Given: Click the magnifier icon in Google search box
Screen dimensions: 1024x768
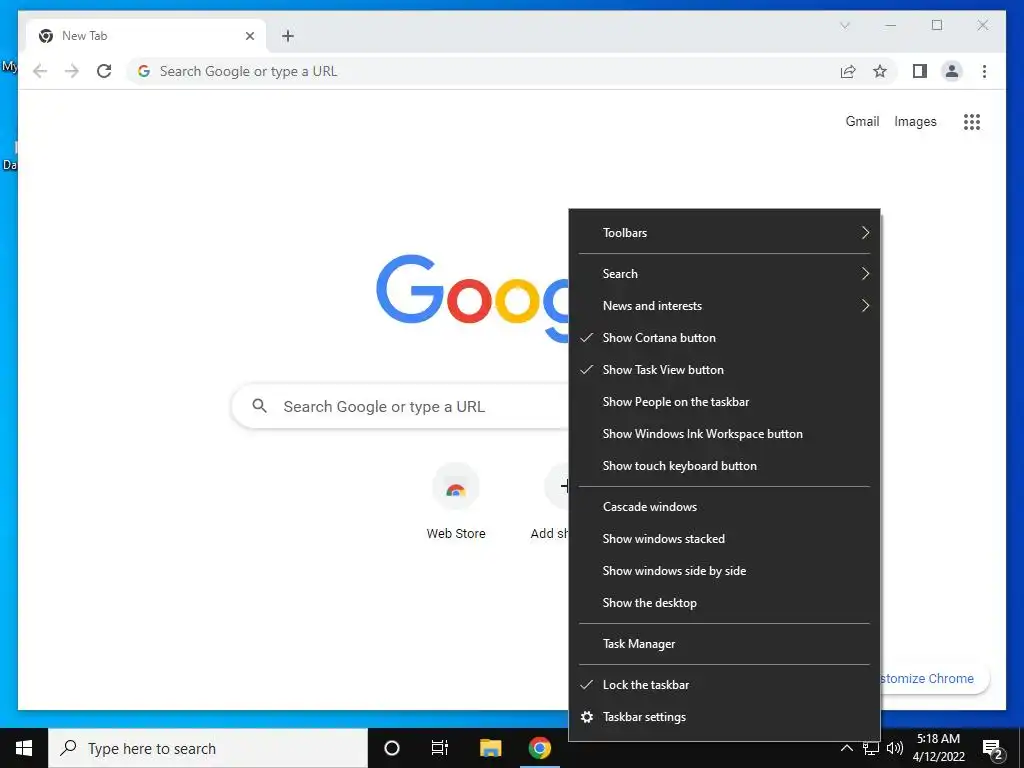Looking at the screenshot, I should point(259,406).
